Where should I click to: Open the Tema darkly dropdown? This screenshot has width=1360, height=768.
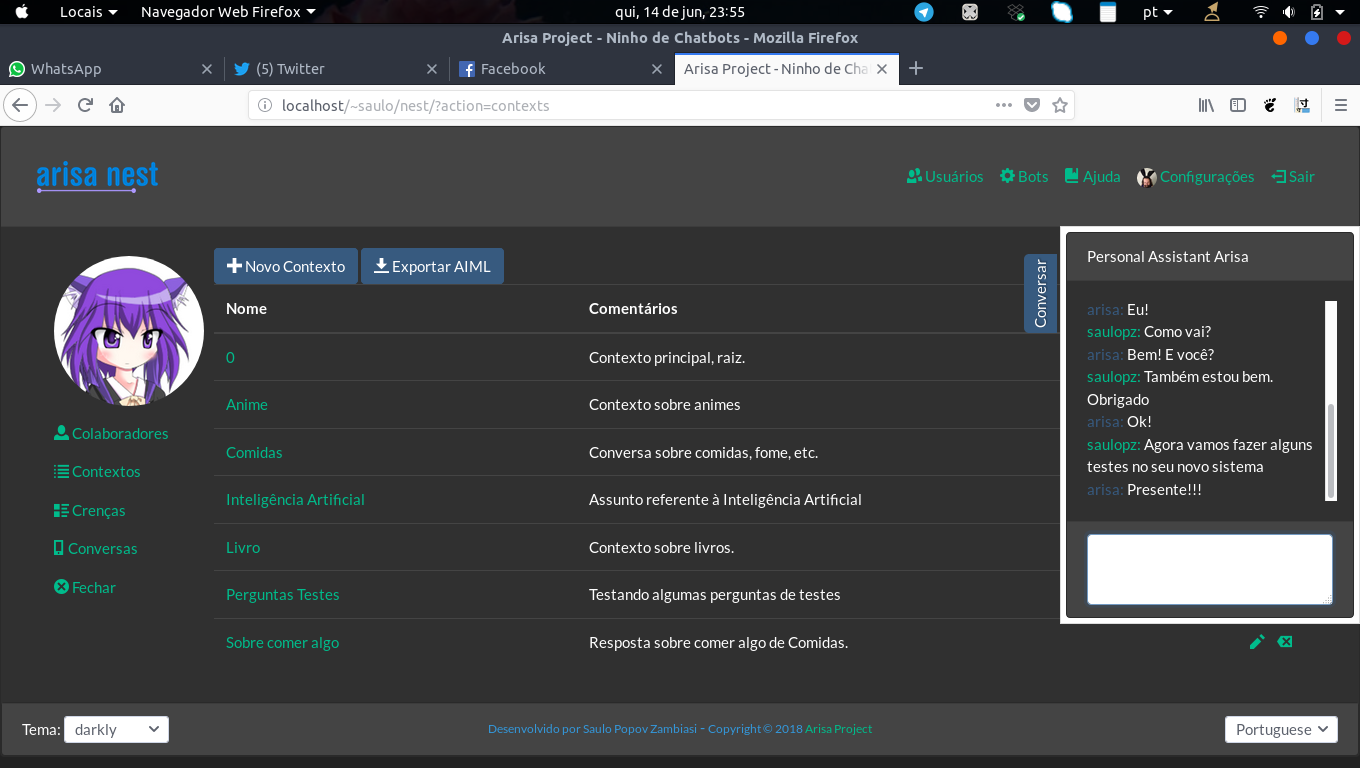116,730
